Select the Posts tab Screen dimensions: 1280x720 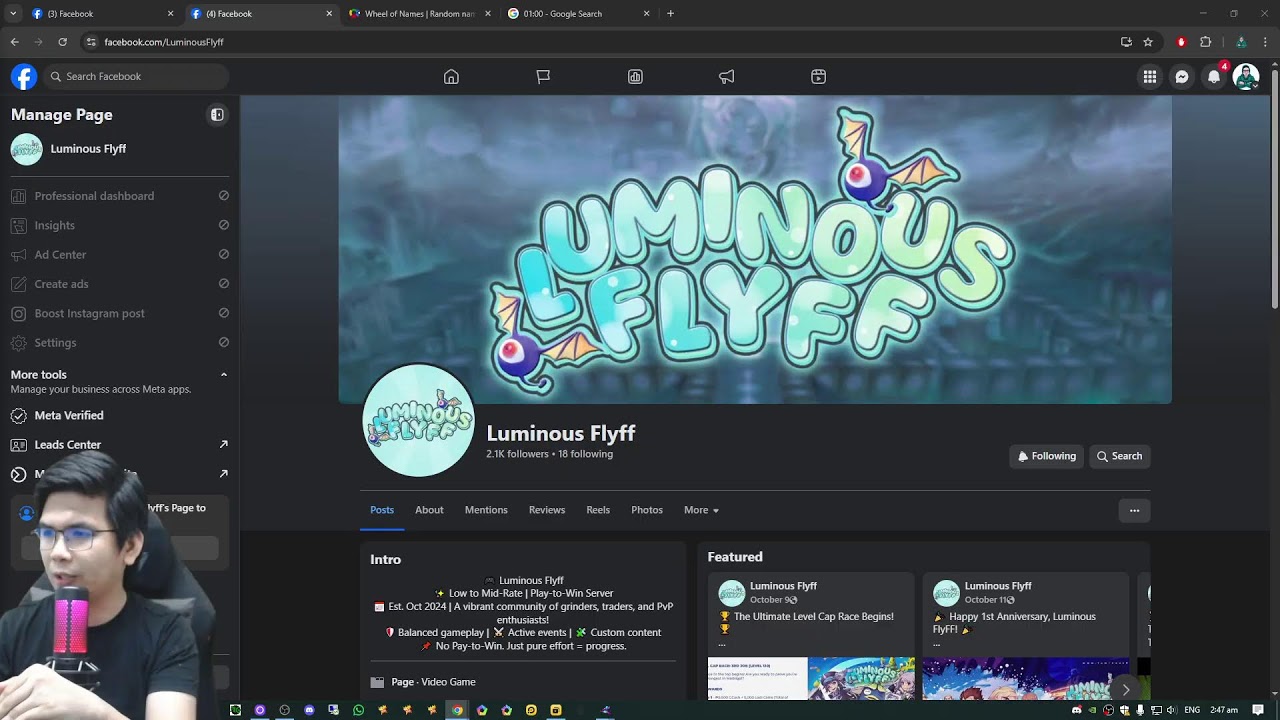(382, 510)
